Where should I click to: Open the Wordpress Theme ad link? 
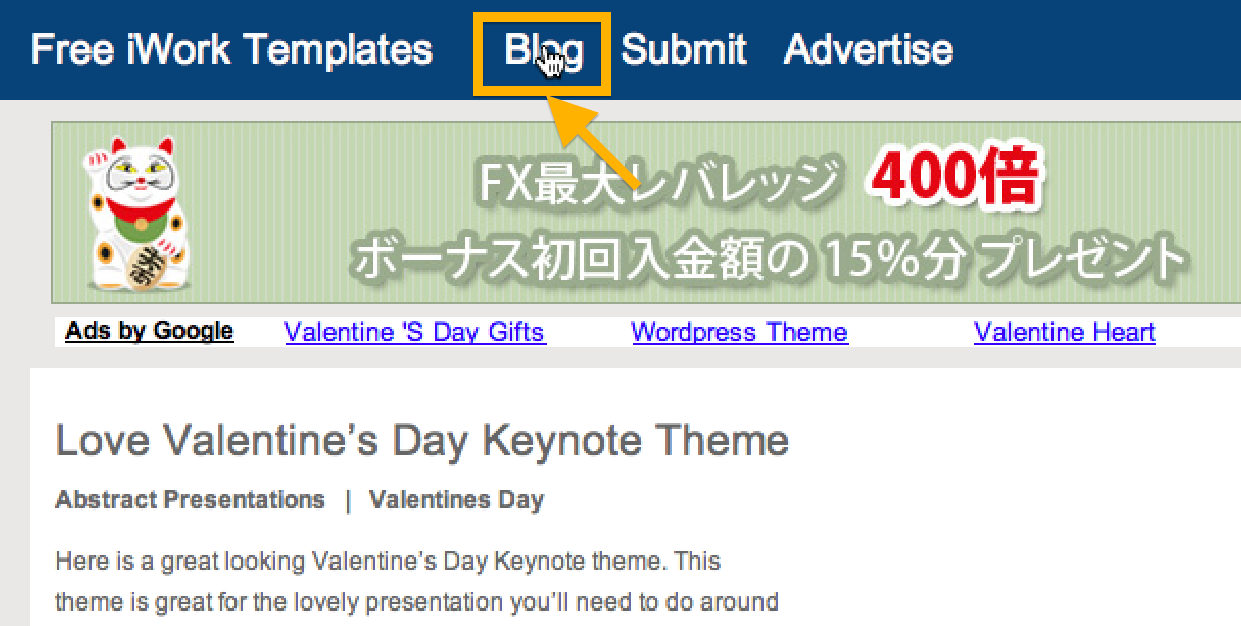(x=740, y=332)
